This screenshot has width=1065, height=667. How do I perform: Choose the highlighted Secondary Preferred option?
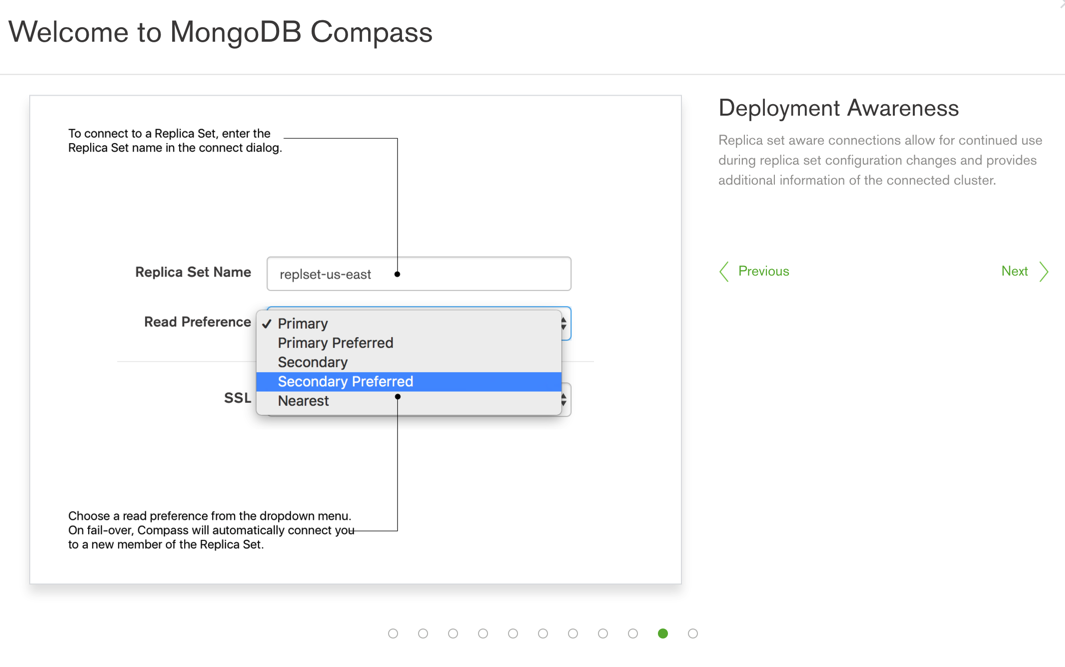(x=345, y=381)
